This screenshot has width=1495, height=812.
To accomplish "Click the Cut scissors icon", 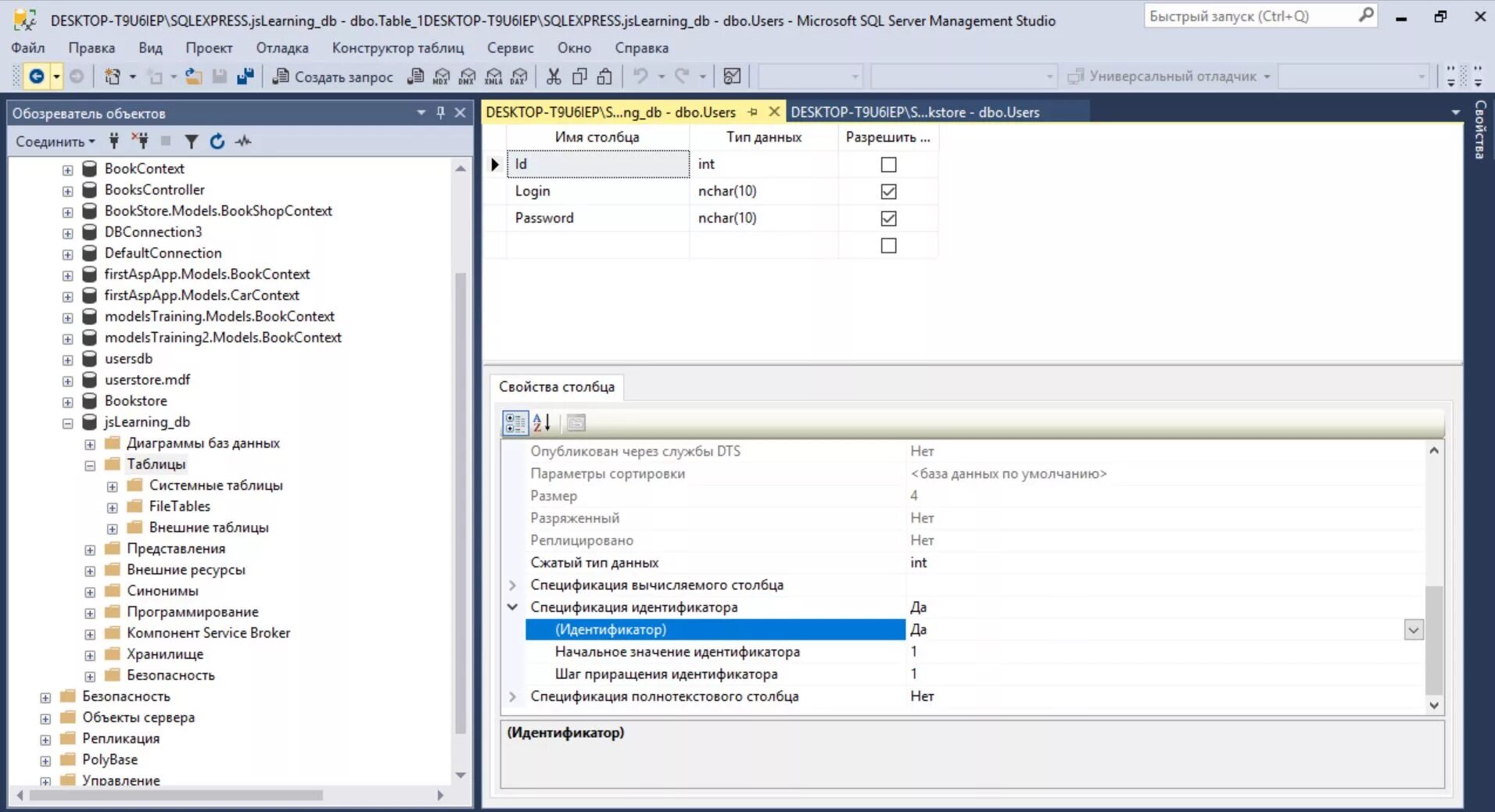I will 554,76.
